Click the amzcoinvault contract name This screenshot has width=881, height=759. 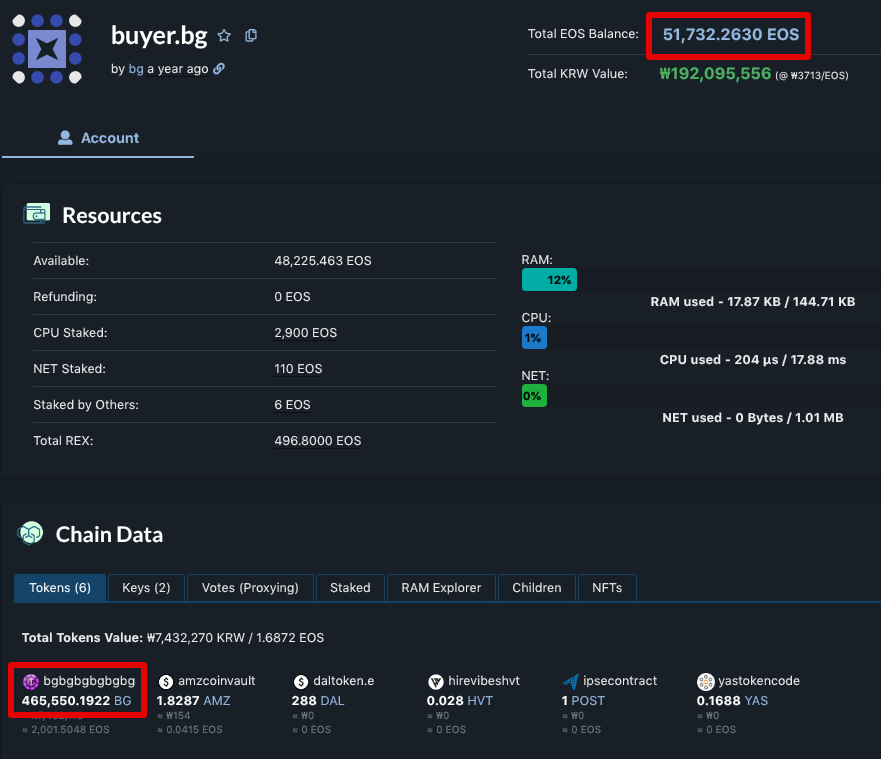tap(217, 681)
